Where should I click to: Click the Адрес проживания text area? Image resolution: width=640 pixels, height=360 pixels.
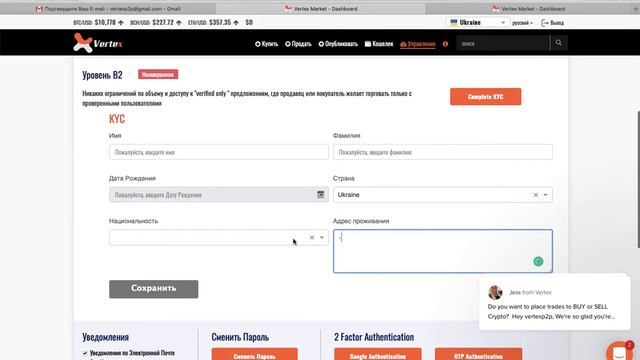[x=442, y=251]
